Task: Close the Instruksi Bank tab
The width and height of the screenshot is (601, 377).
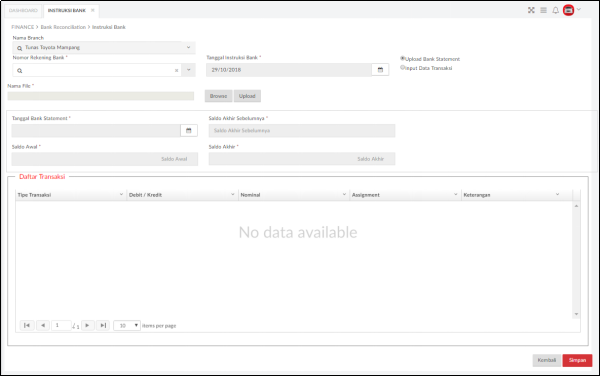Action: 92,10
